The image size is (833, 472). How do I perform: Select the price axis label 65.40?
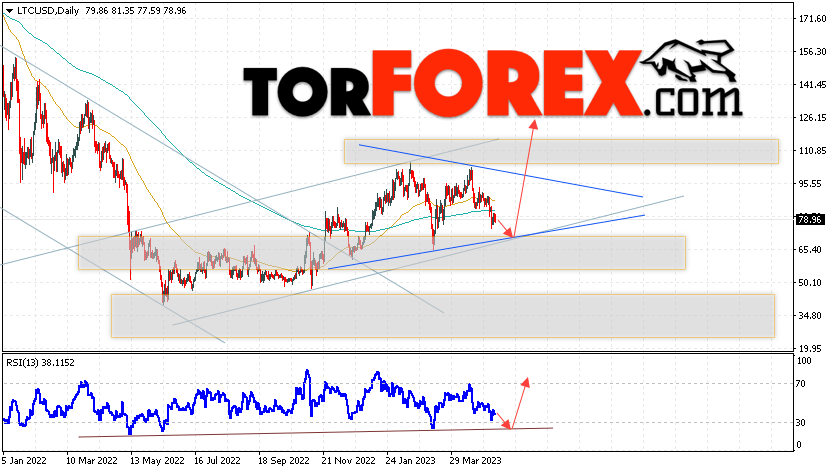pyautogui.click(x=811, y=249)
